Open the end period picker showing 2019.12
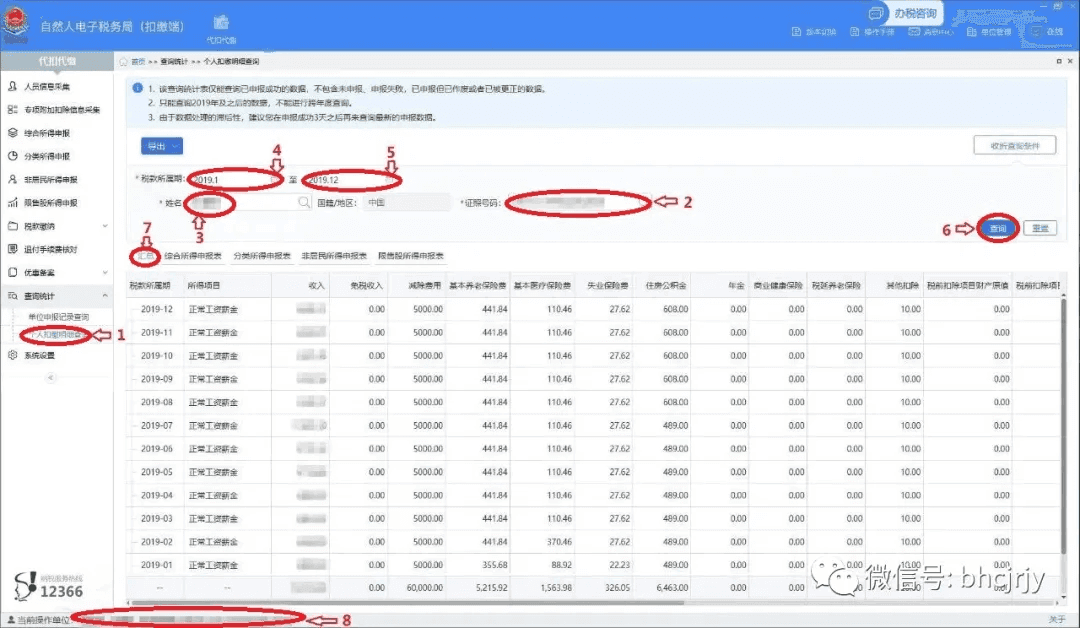1080x628 pixels. click(351, 180)
